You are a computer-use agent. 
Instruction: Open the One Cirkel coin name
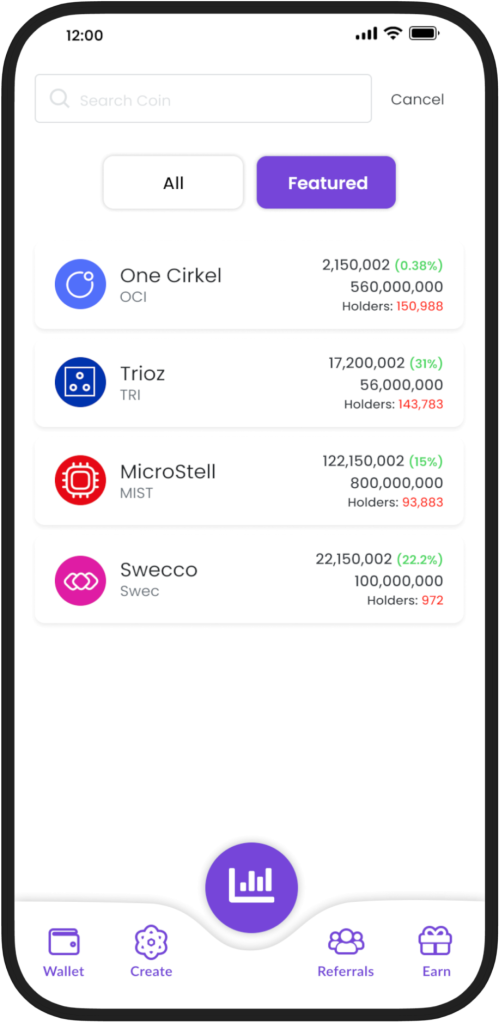pos(171,276)
